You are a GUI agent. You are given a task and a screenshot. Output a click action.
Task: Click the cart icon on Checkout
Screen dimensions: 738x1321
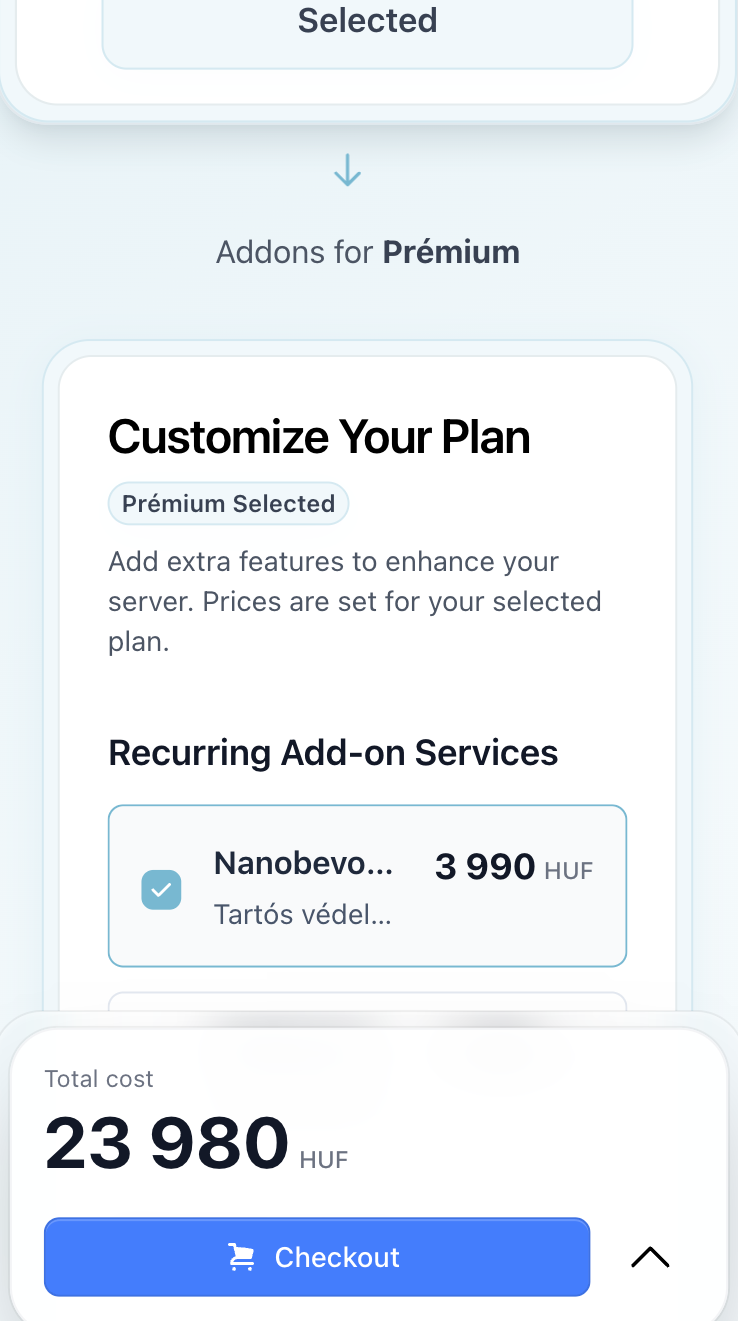241,1257
